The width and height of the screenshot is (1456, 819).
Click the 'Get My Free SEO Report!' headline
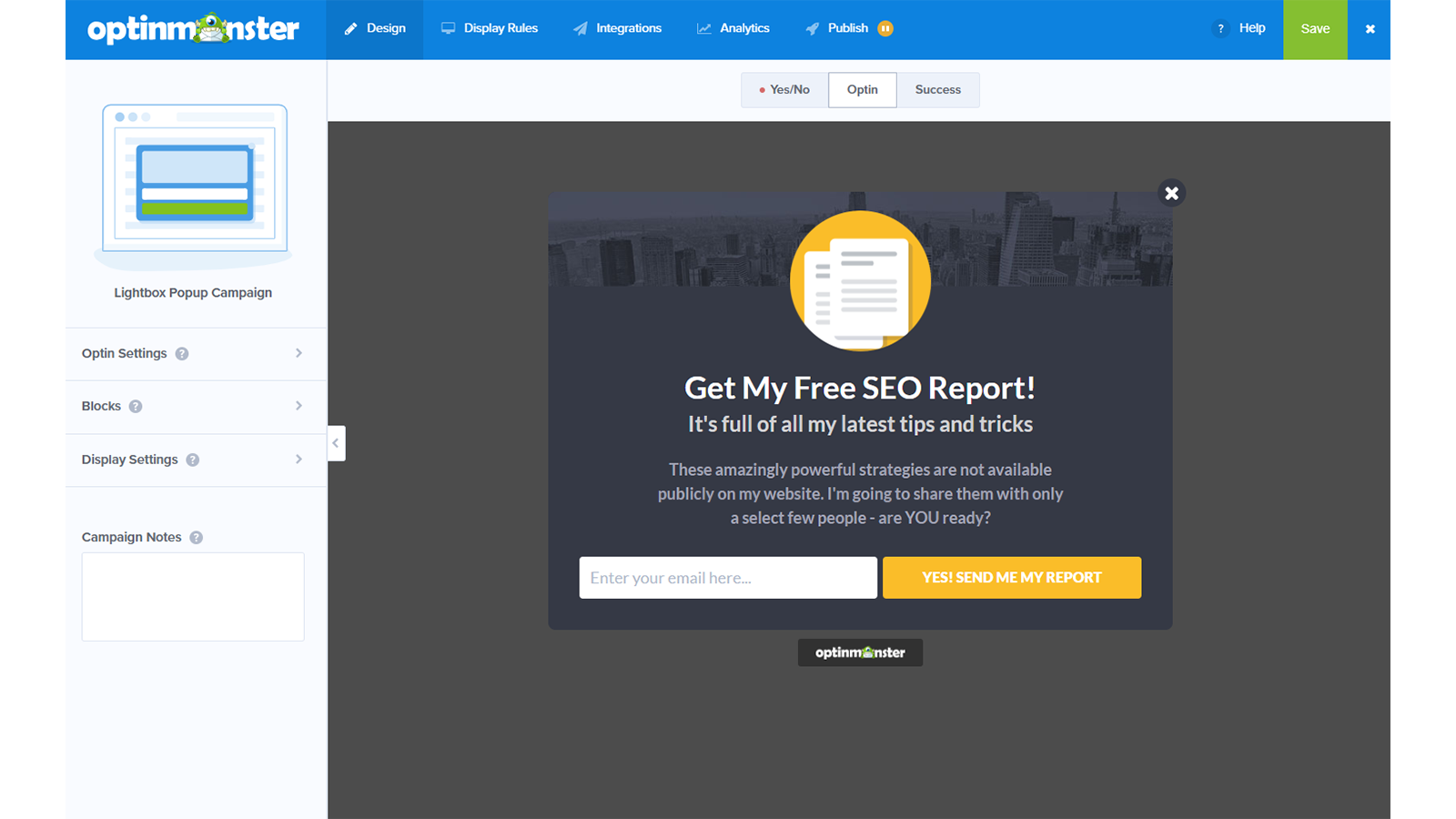pyautogui.click(x=860, y=388)
